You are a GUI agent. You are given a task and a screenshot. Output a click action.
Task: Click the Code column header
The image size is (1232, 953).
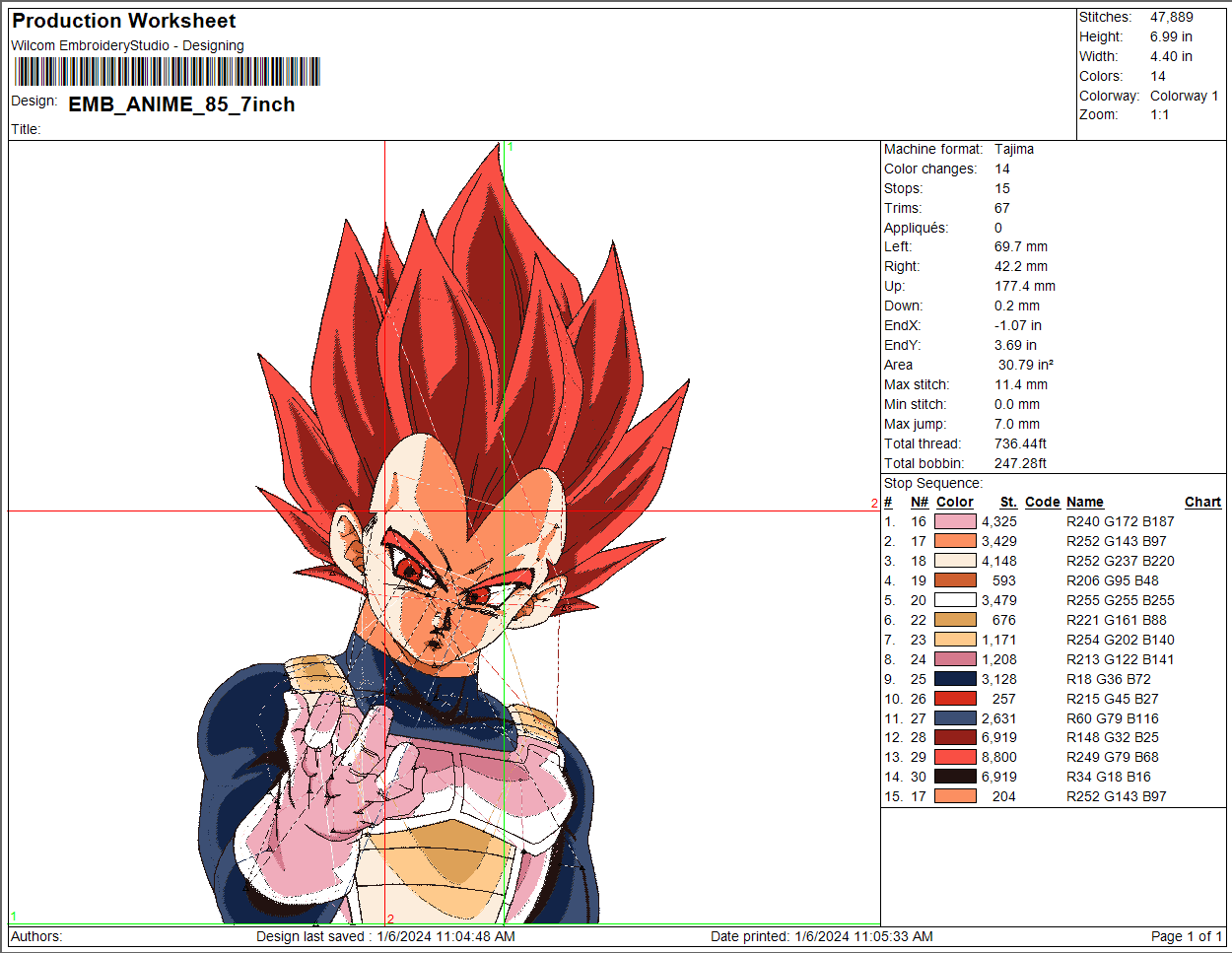pyautogui.click(x=1042, y=502)
